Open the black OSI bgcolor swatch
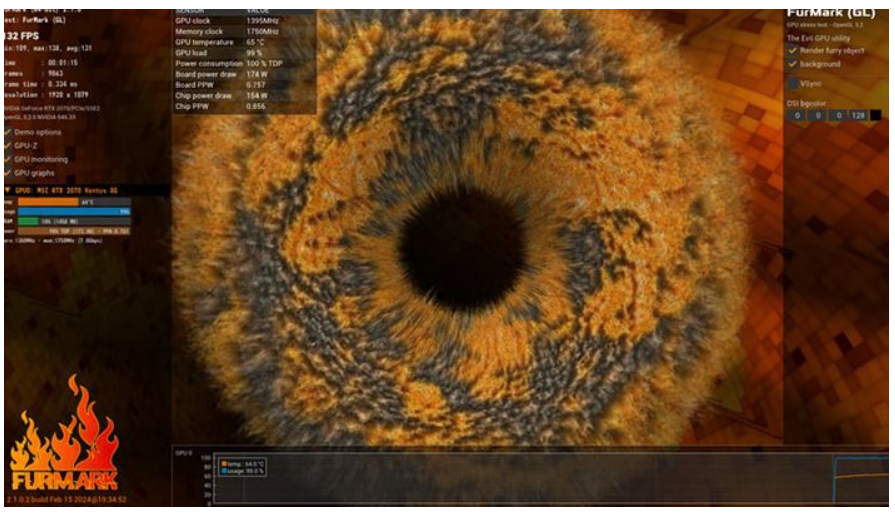 874,115
